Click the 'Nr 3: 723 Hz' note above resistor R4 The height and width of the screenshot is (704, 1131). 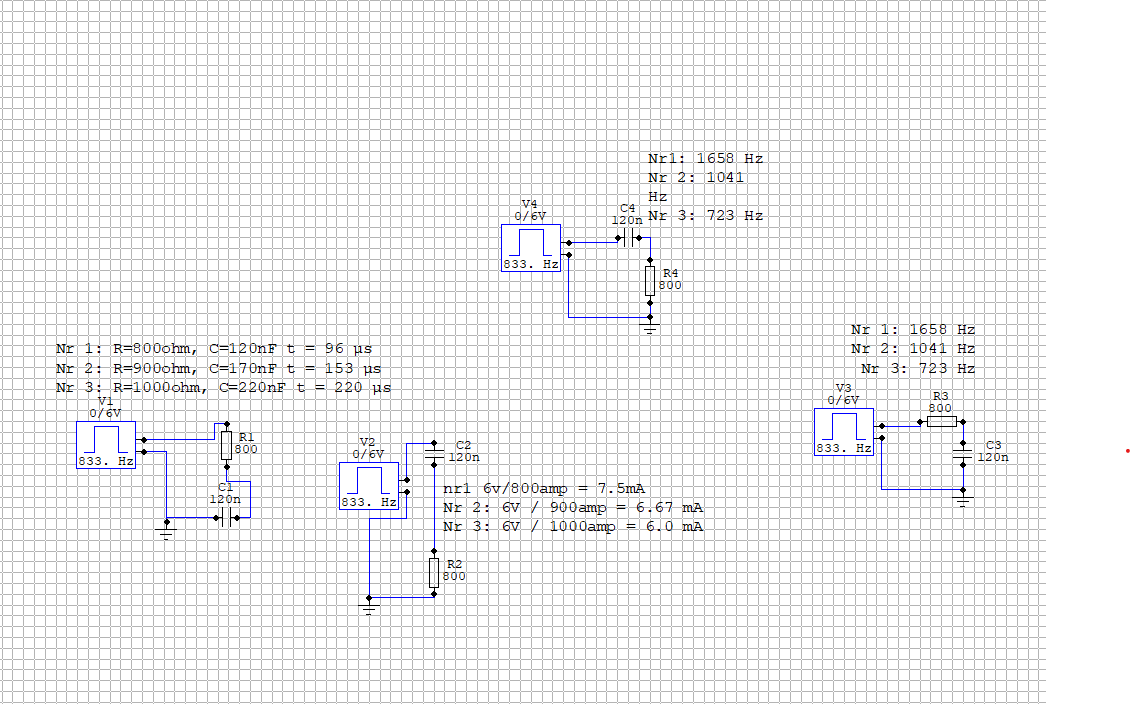click(705, 216)
